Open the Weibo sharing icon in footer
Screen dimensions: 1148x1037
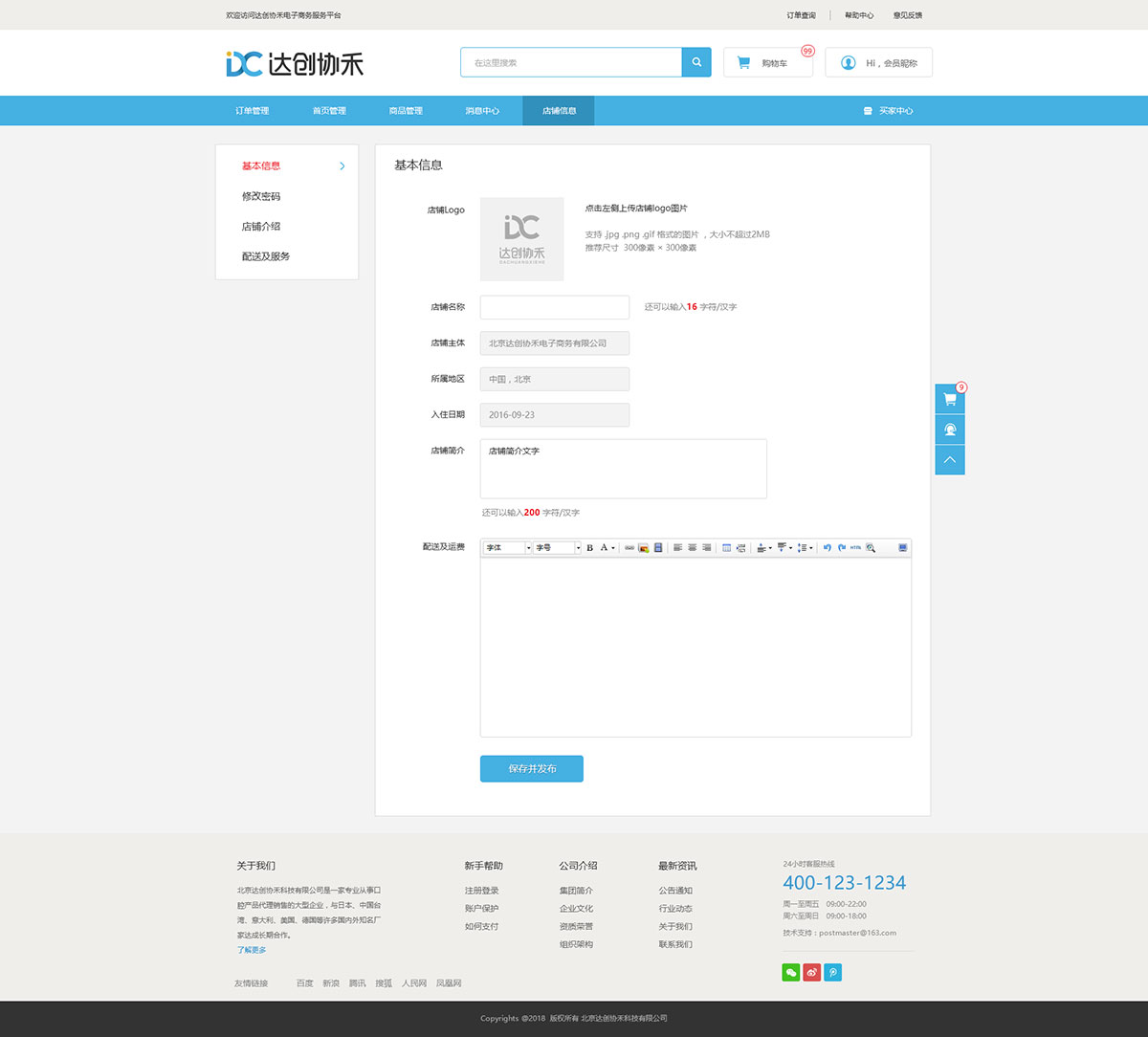pos(811,971)
